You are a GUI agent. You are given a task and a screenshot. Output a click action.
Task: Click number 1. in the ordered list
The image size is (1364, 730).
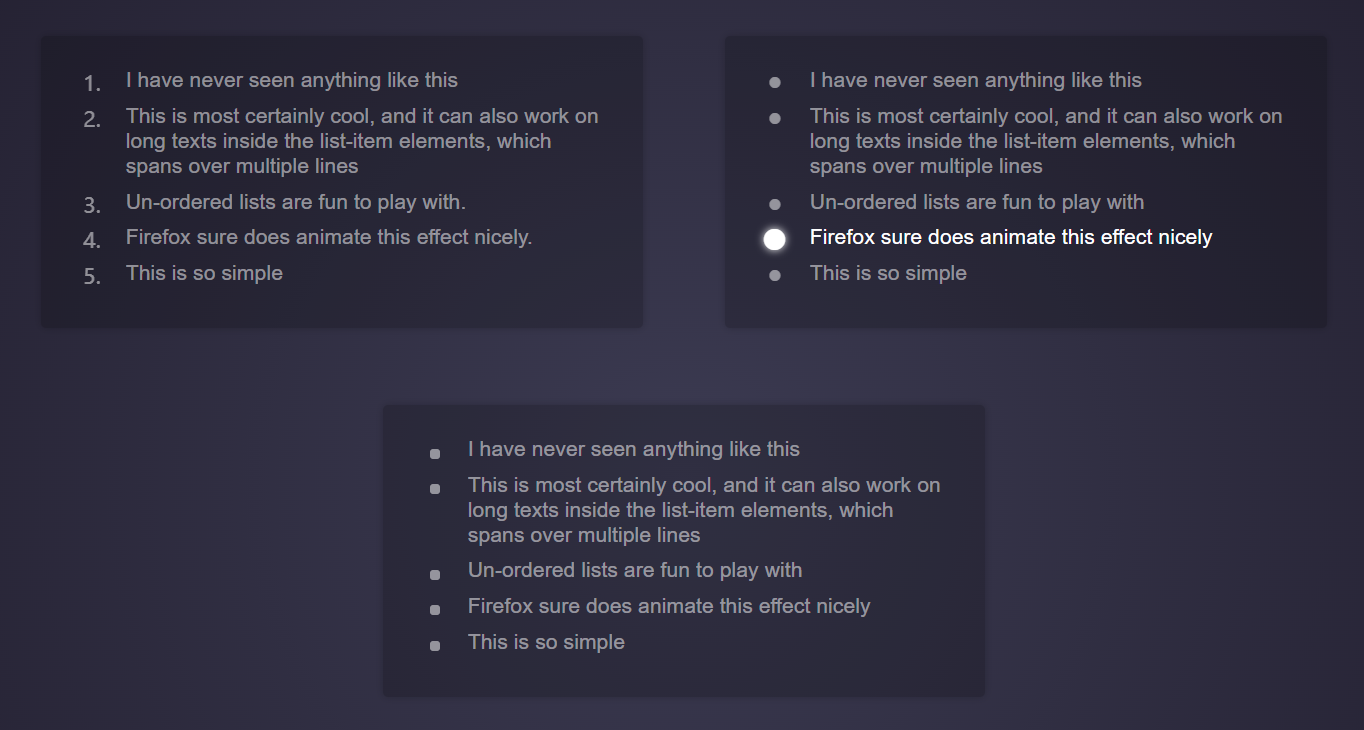click(93, 83)
